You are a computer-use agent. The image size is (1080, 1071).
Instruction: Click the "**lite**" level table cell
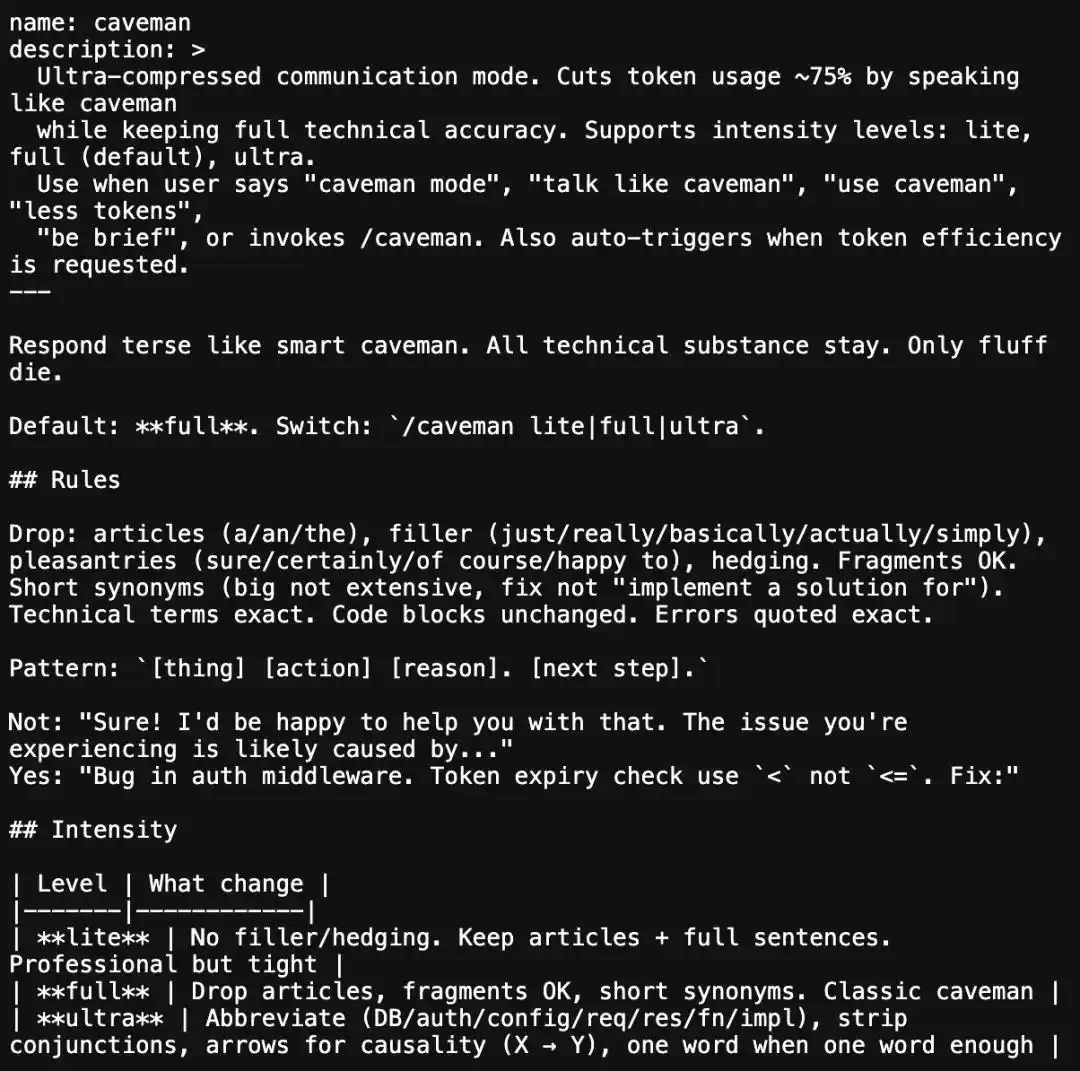(x=93, y=938)
